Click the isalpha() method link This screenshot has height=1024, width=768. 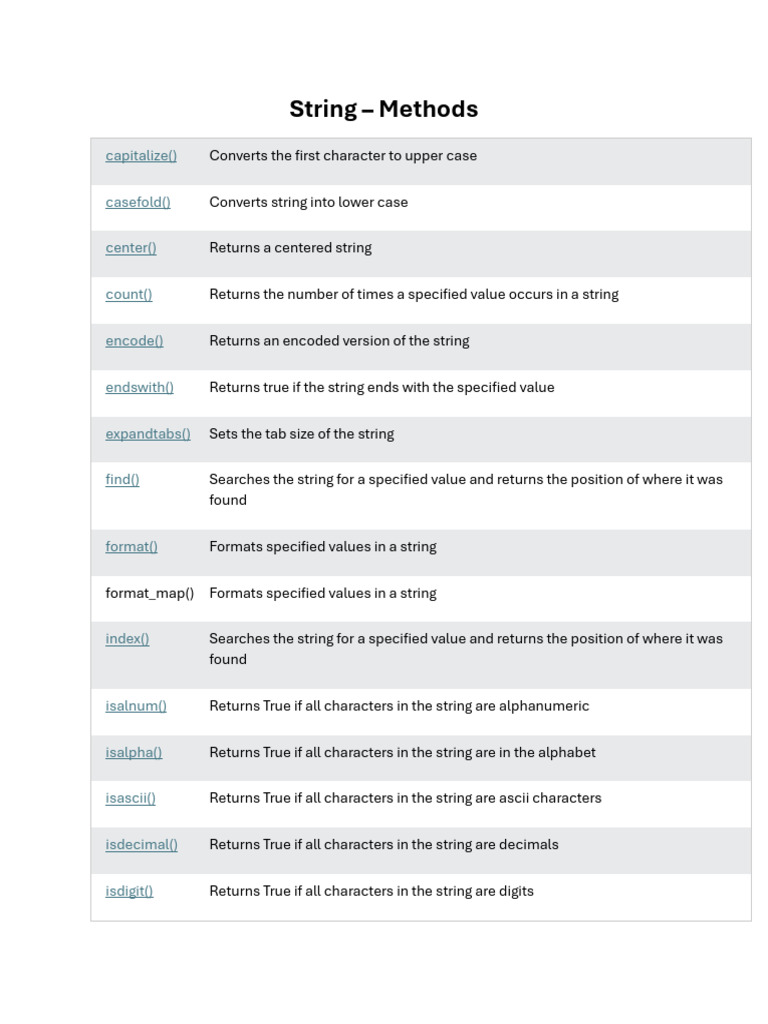[x=134, y=752]
